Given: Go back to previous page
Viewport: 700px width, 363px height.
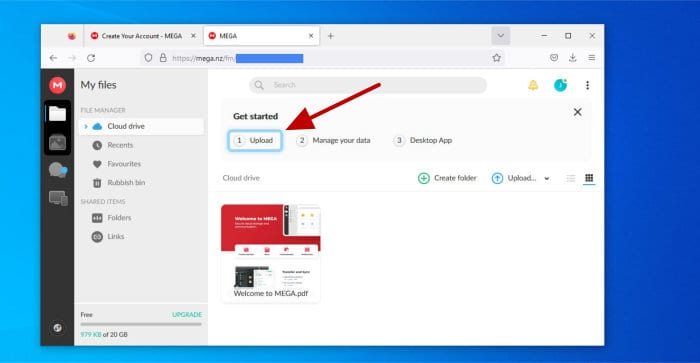Looking at the screenshot, I should click(53, 58).
